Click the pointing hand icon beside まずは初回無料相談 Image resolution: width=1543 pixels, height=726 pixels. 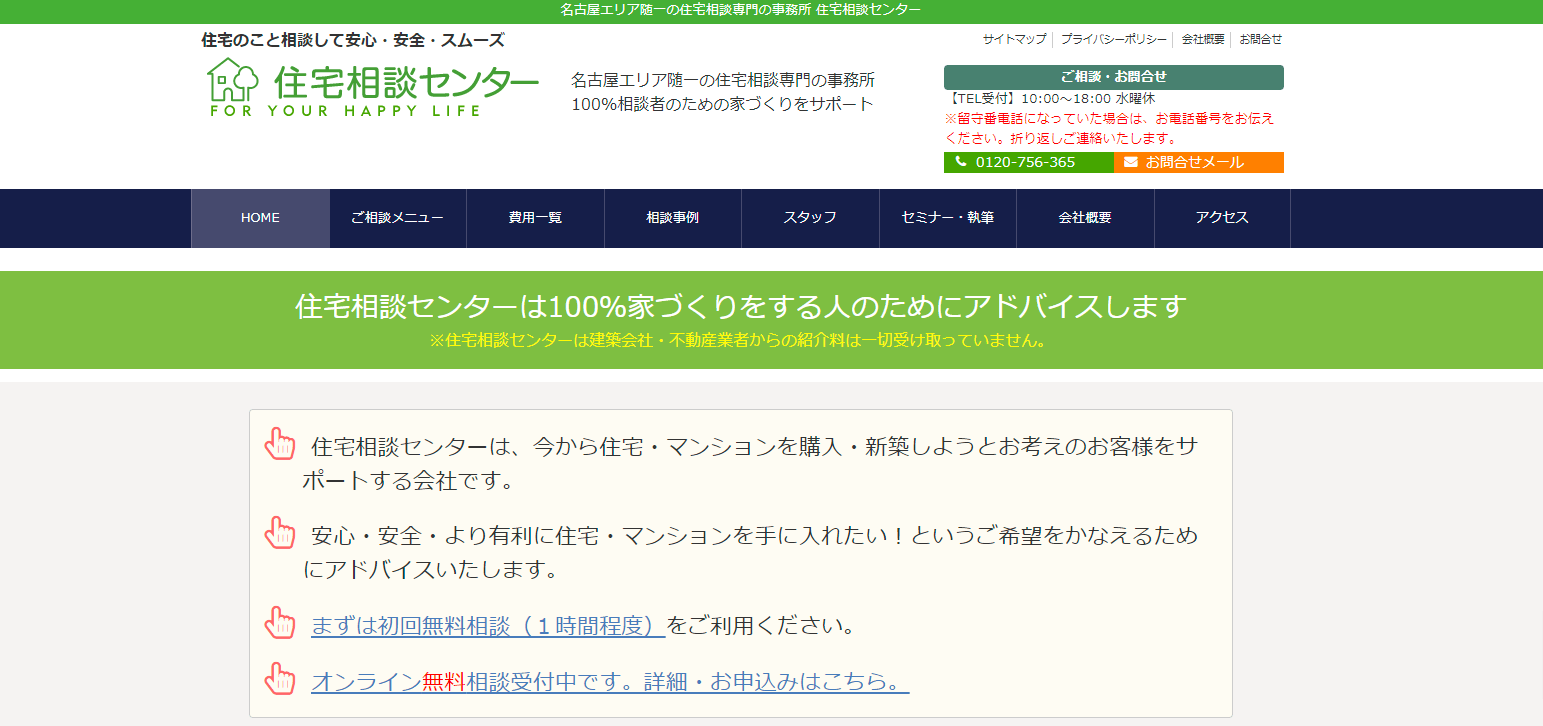click(280, 623)
